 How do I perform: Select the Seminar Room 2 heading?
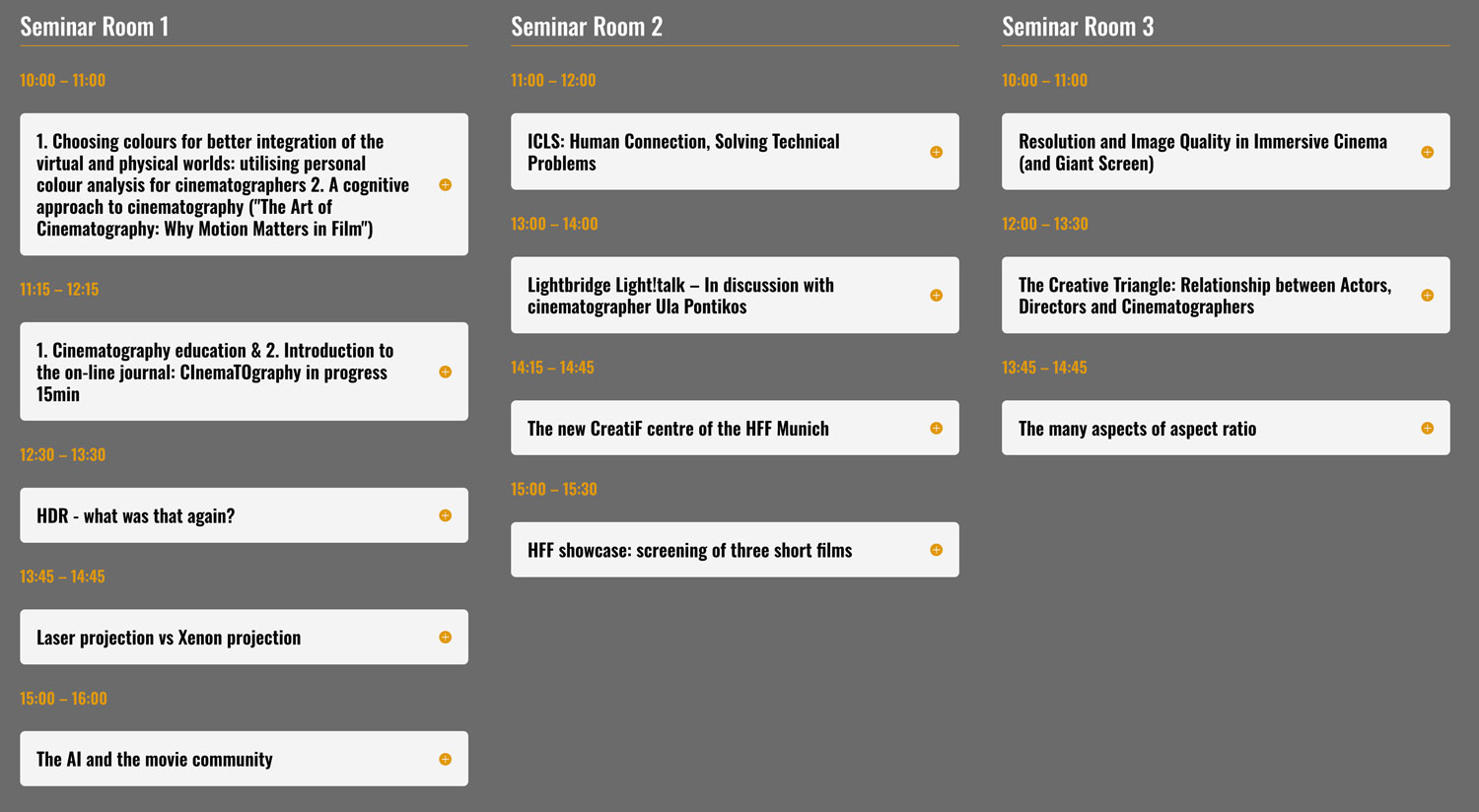(587, 27)
